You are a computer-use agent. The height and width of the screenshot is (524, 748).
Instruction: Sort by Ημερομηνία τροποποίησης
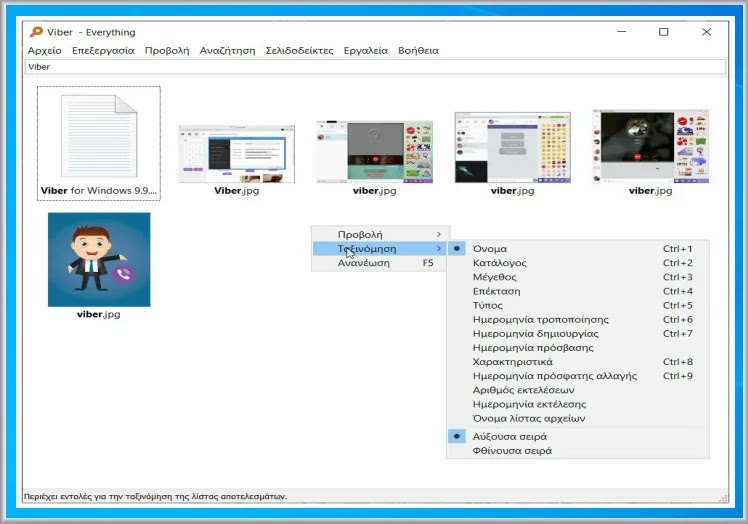pyautogui.click(x=578, y=319)
